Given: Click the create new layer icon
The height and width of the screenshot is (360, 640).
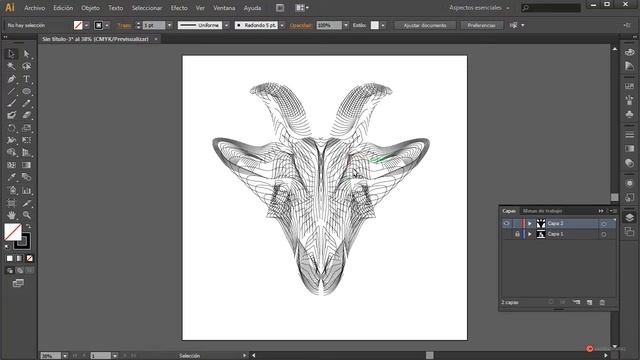Looking at the screenshot, I should click(589, 302).
